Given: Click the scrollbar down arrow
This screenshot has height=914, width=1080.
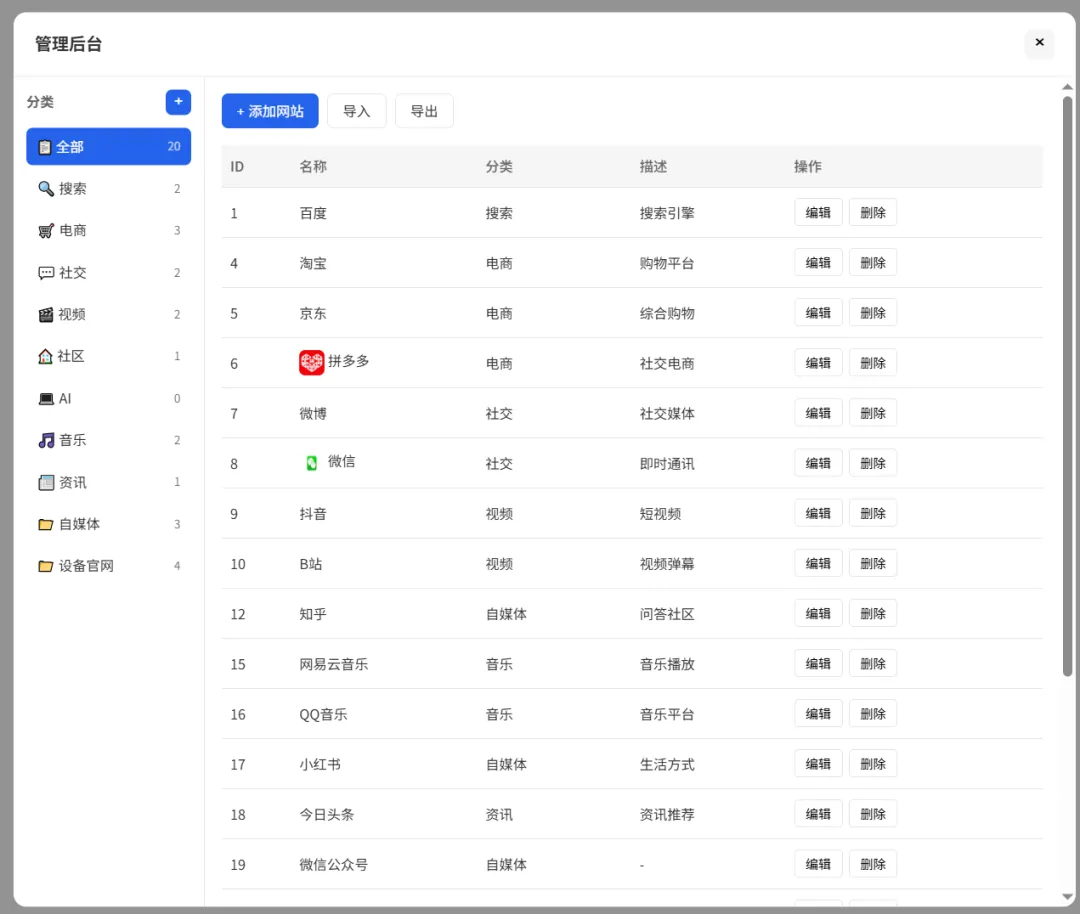Looking at the screenshot, I should click(1067, 897).
